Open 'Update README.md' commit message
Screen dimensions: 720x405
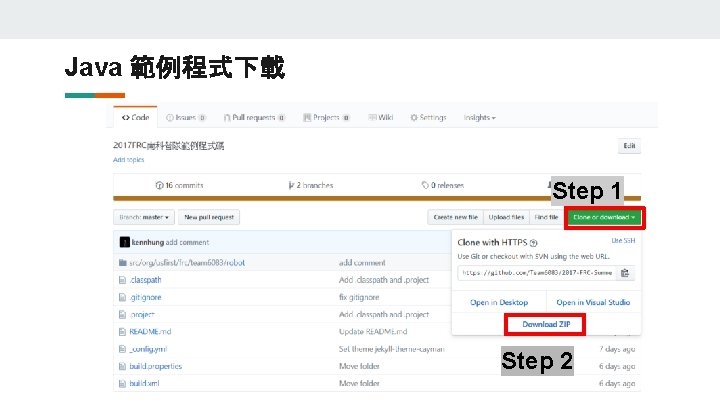click(373, 332)
